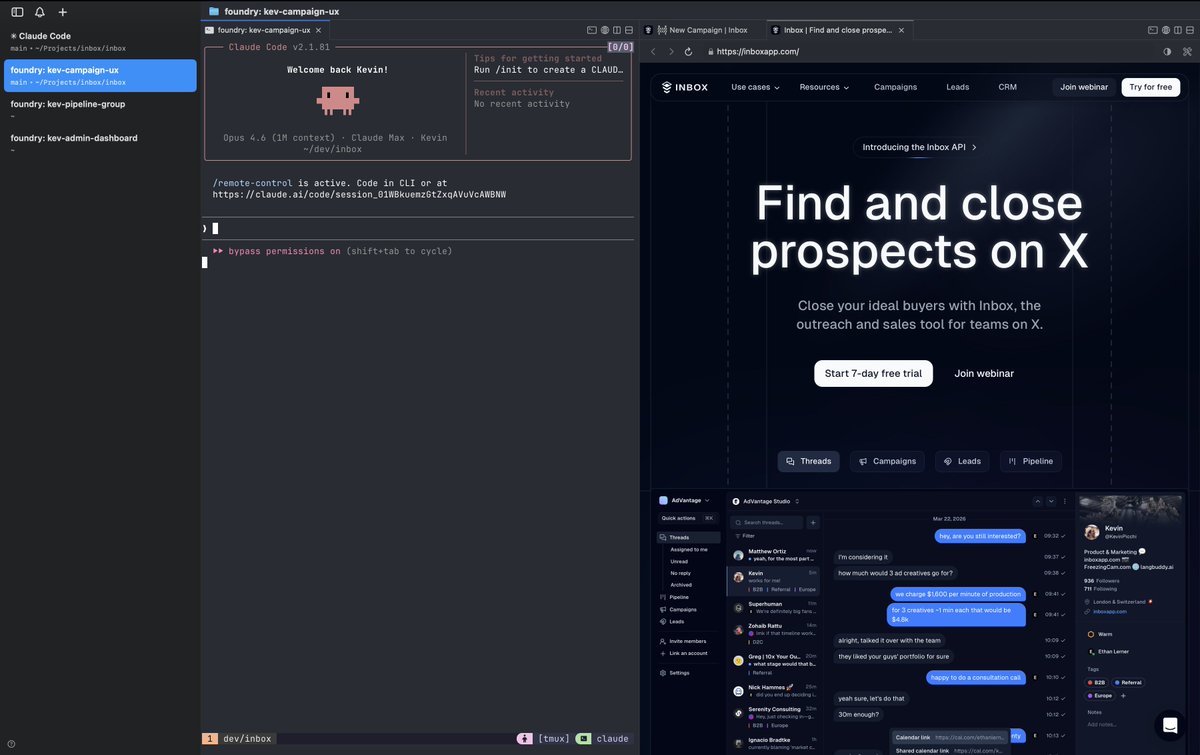Screen dimensions: 1200x755
Task: Click globe icon in kev-campaign-ux pane header
Action: point(604,30)
